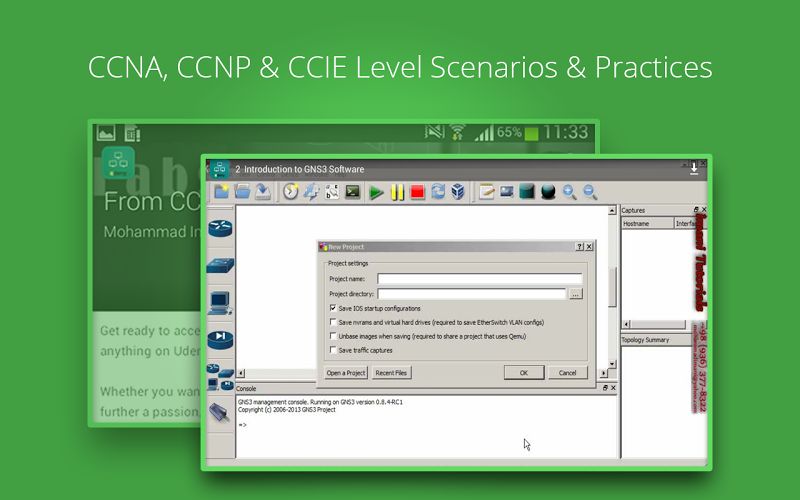
Task: Browse for project directory with ... button
Action: 576,294
